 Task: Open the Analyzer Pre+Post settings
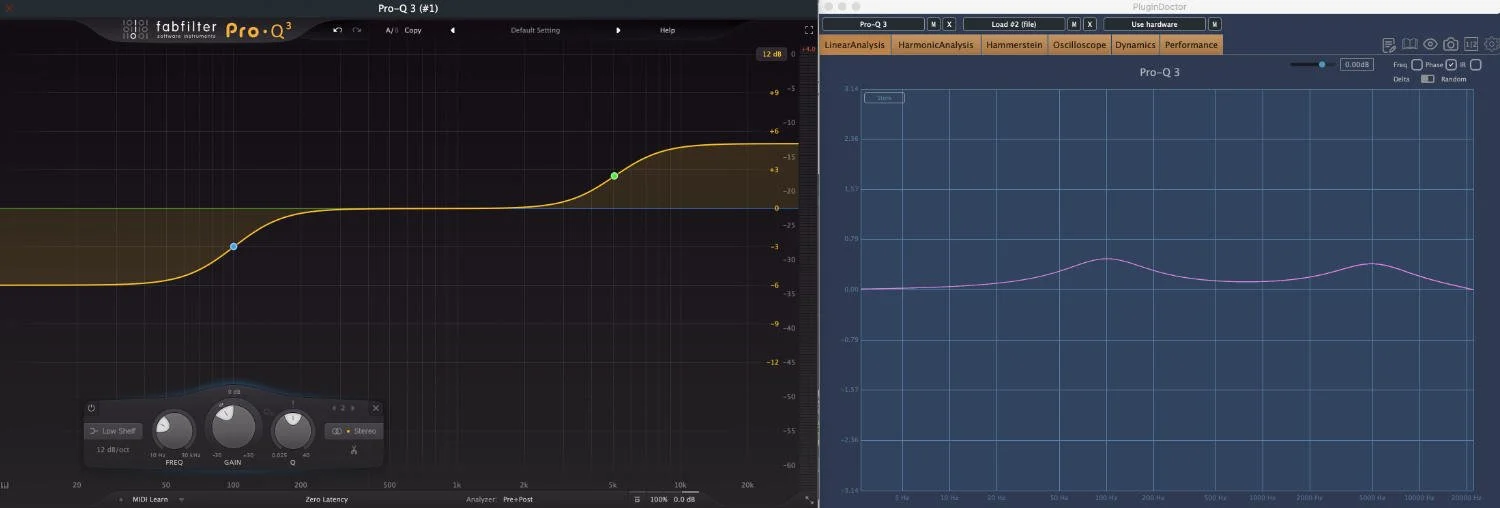tap(518, 499)
